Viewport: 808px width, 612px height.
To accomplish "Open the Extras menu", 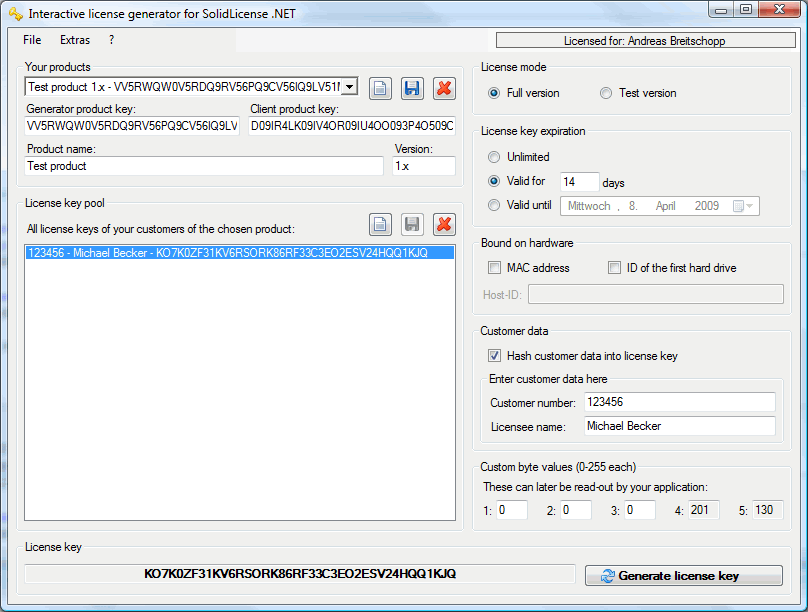I will tap(74, 40).
